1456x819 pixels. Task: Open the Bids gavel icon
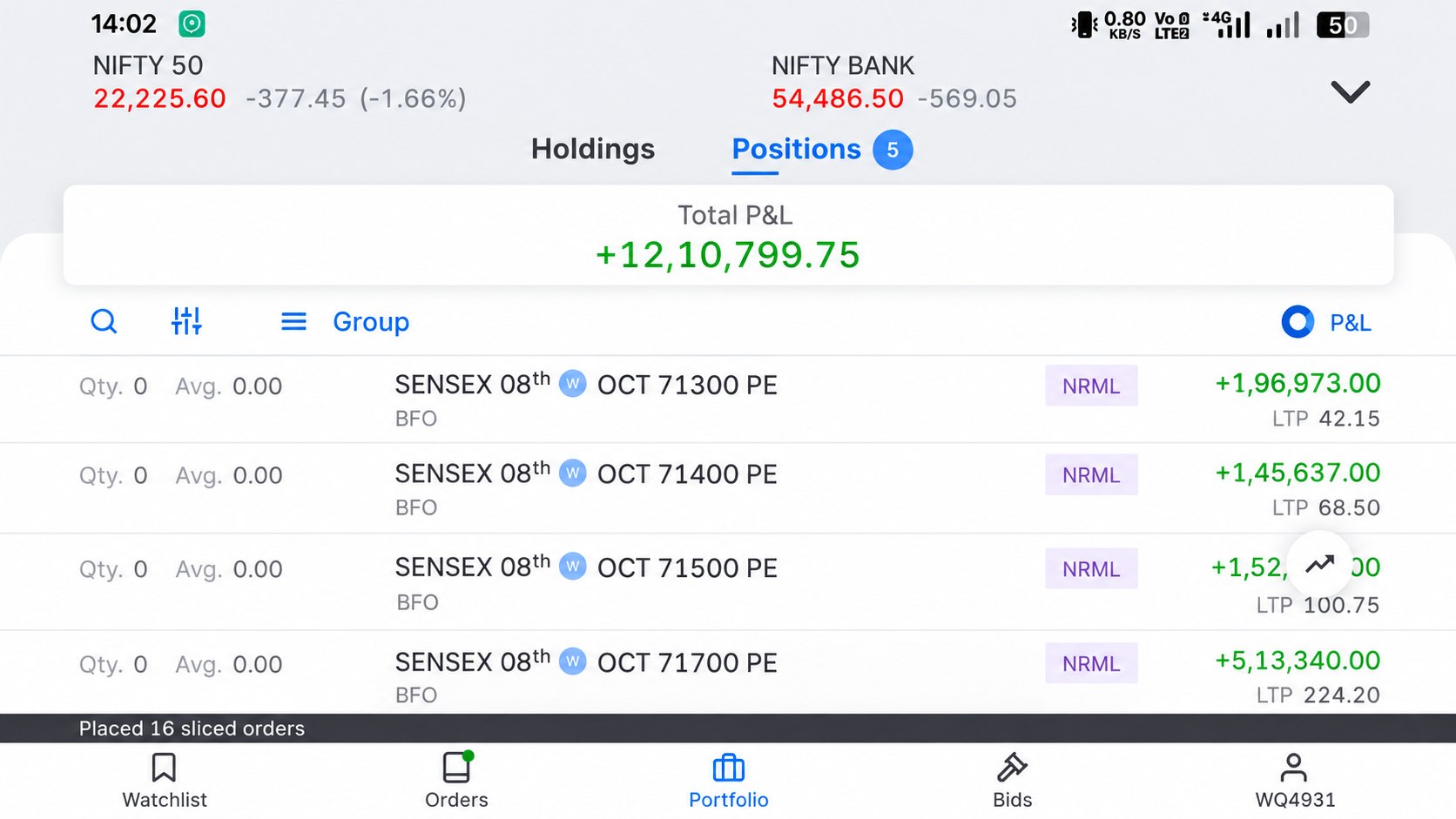click(1012, 768)
